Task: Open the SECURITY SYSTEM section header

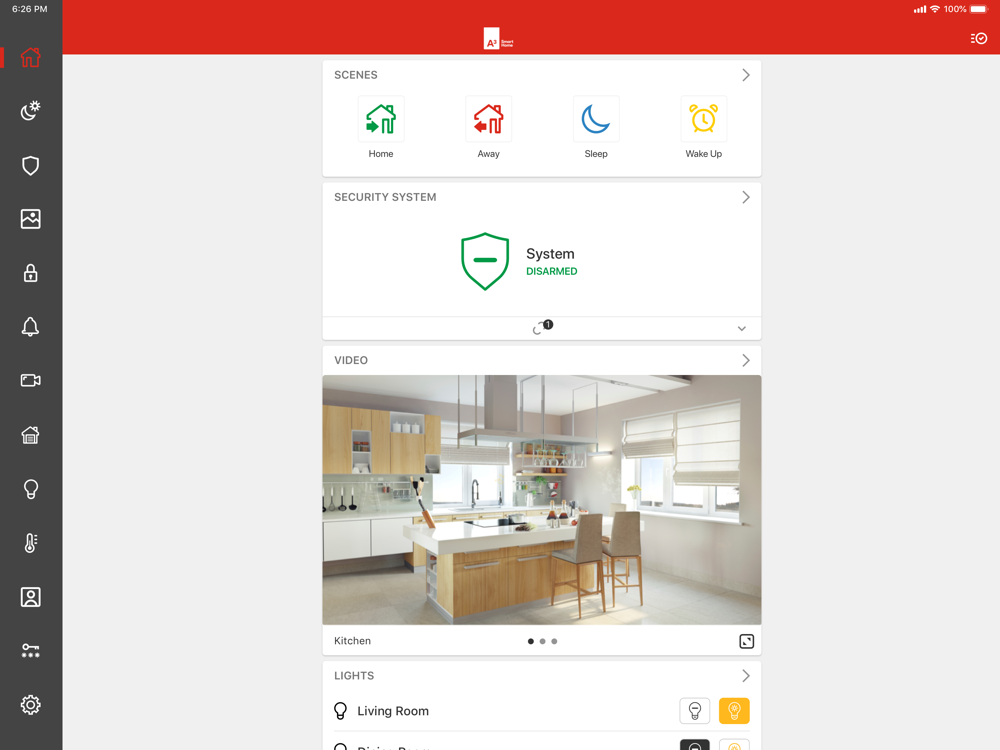Action: (x=385, y=198)
